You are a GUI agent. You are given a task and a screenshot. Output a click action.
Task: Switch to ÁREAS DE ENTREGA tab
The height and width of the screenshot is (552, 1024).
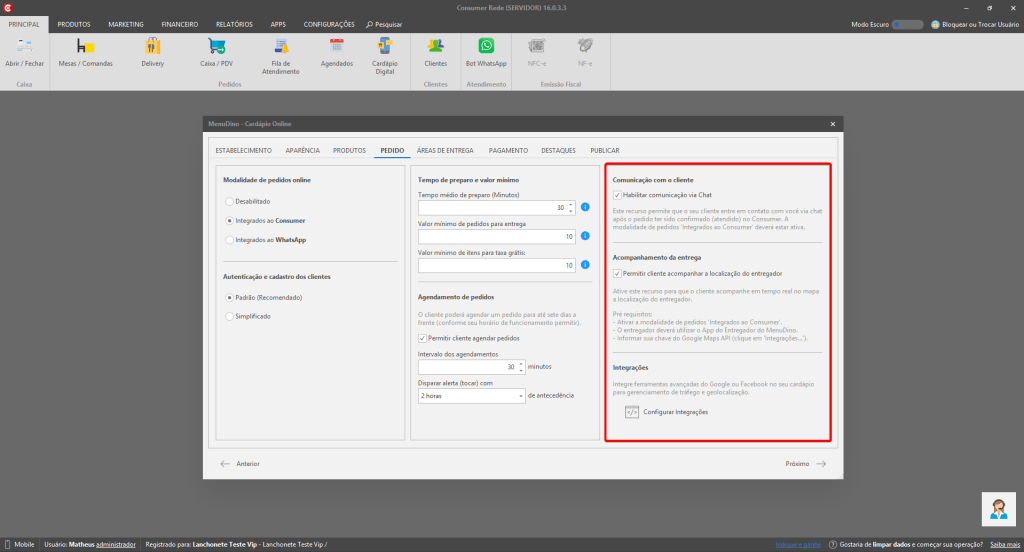point(445,150)
